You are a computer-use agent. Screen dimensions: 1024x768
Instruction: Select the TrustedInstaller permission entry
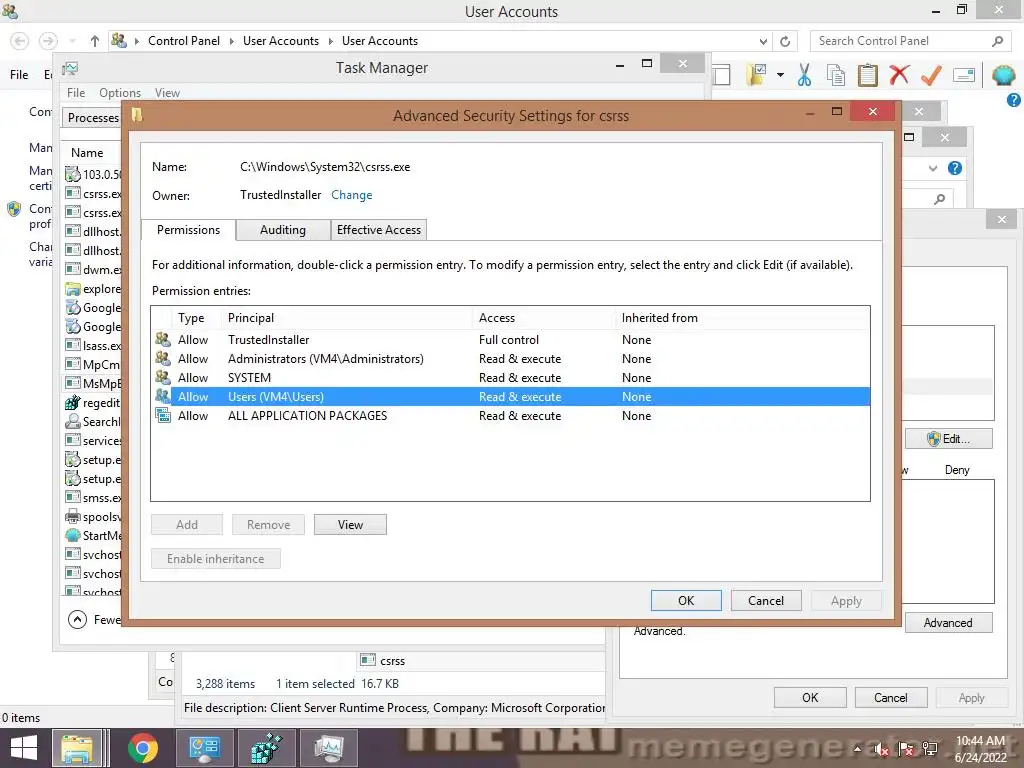point(511,340)
